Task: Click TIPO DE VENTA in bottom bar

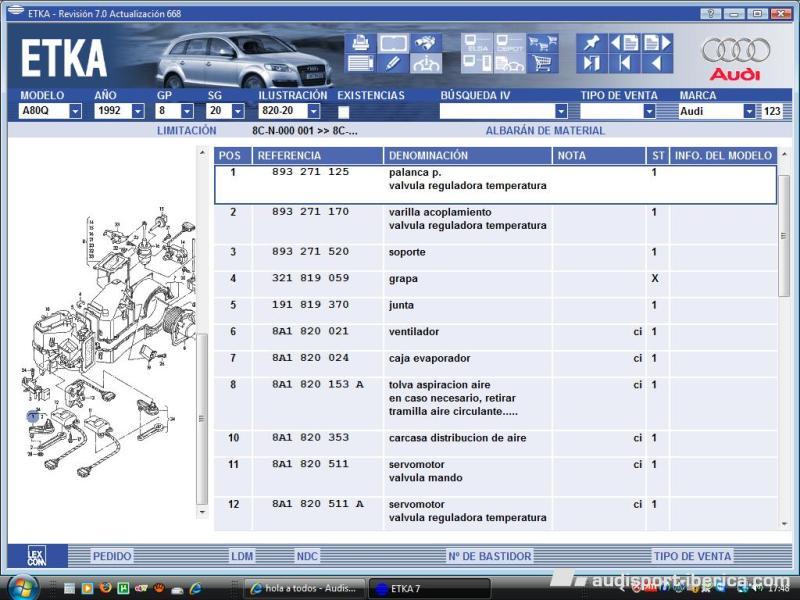Action: coord(692,556)
